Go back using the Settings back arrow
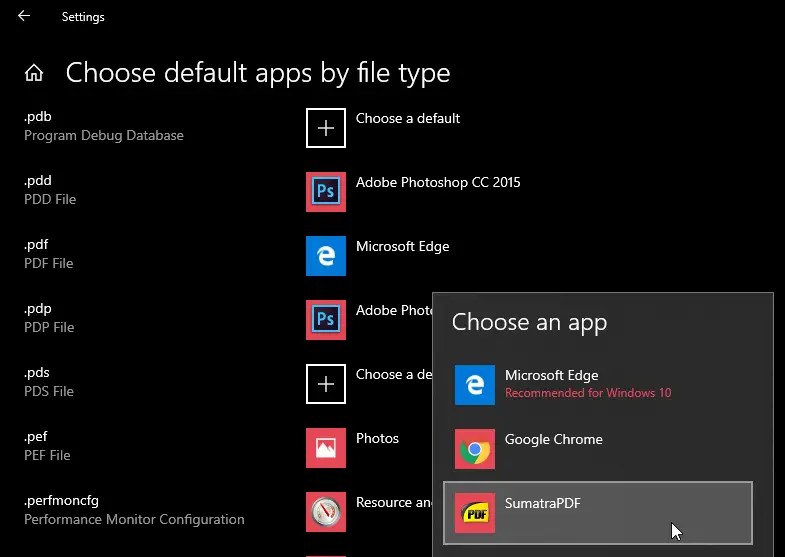The width and height of the screenshot is (785, 557). point(24,16)
